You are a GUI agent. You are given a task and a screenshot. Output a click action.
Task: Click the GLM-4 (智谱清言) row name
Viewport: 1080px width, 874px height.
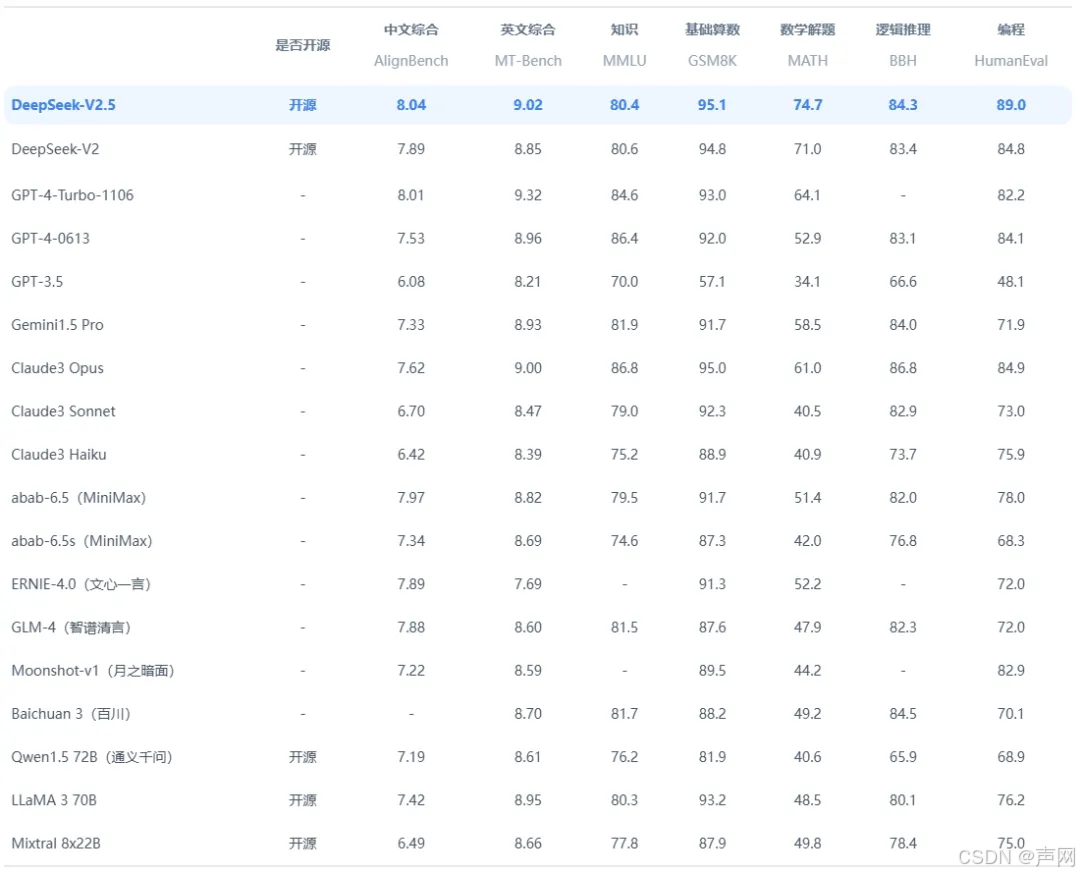pos(71,627)
